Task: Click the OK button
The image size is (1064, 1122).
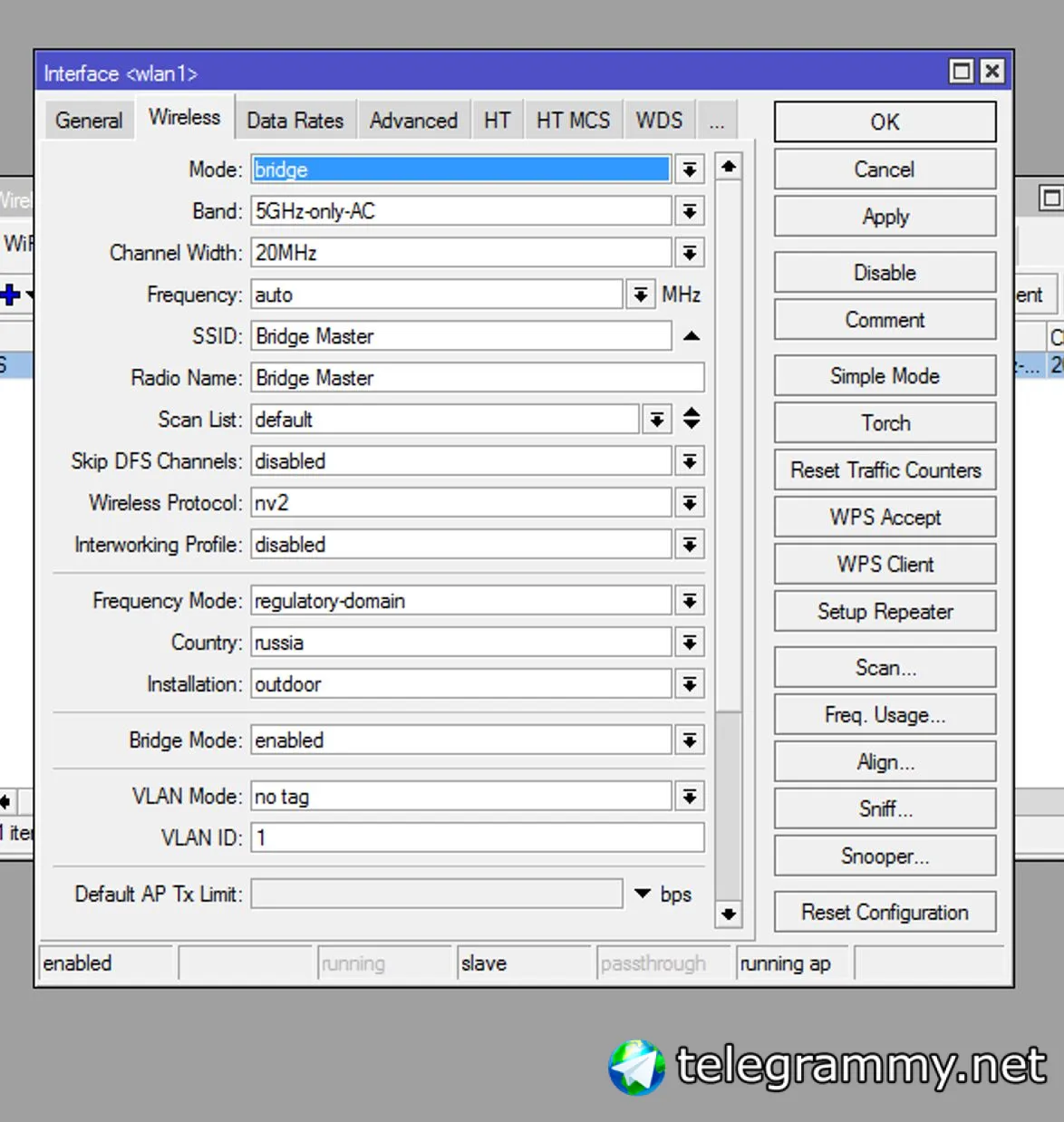Action: click(x=885, y=122)
